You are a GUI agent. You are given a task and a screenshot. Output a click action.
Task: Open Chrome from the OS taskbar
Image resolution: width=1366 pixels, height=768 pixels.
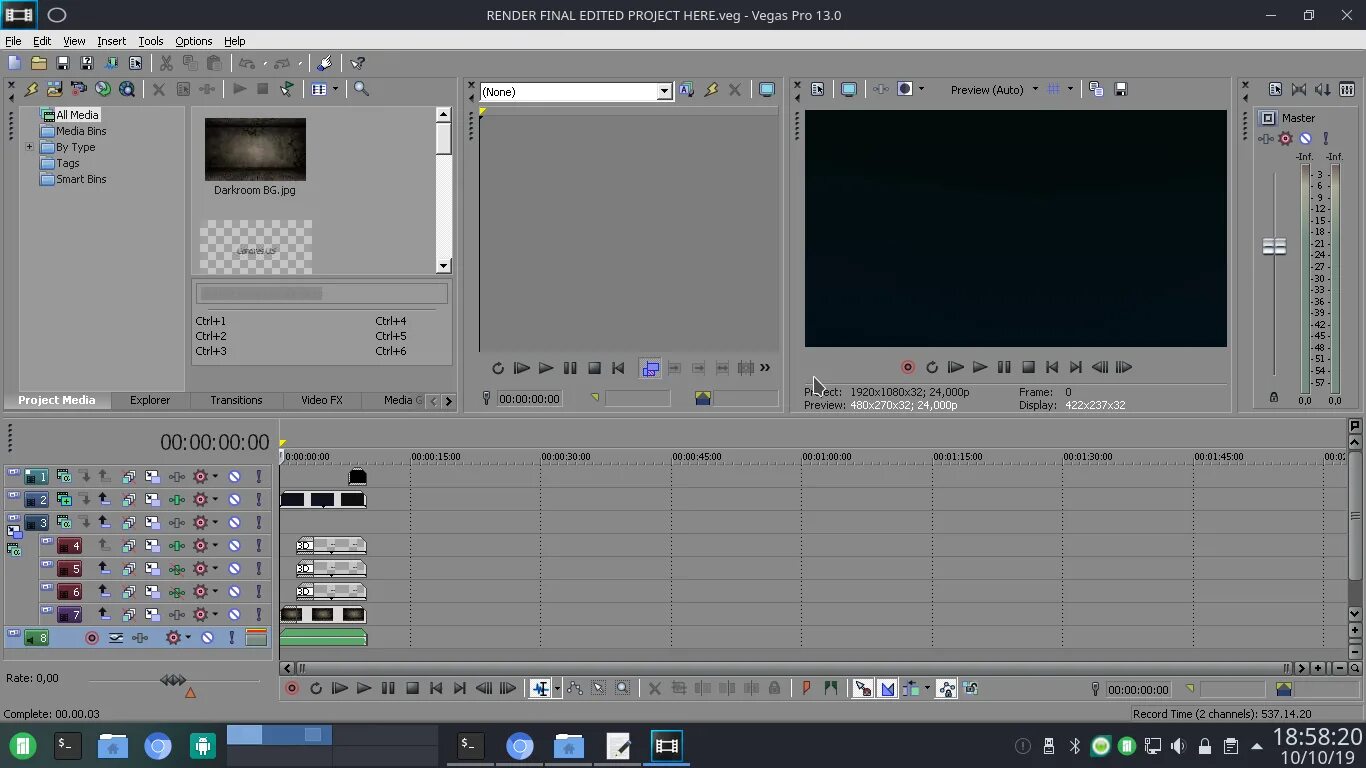click(158, 746)
